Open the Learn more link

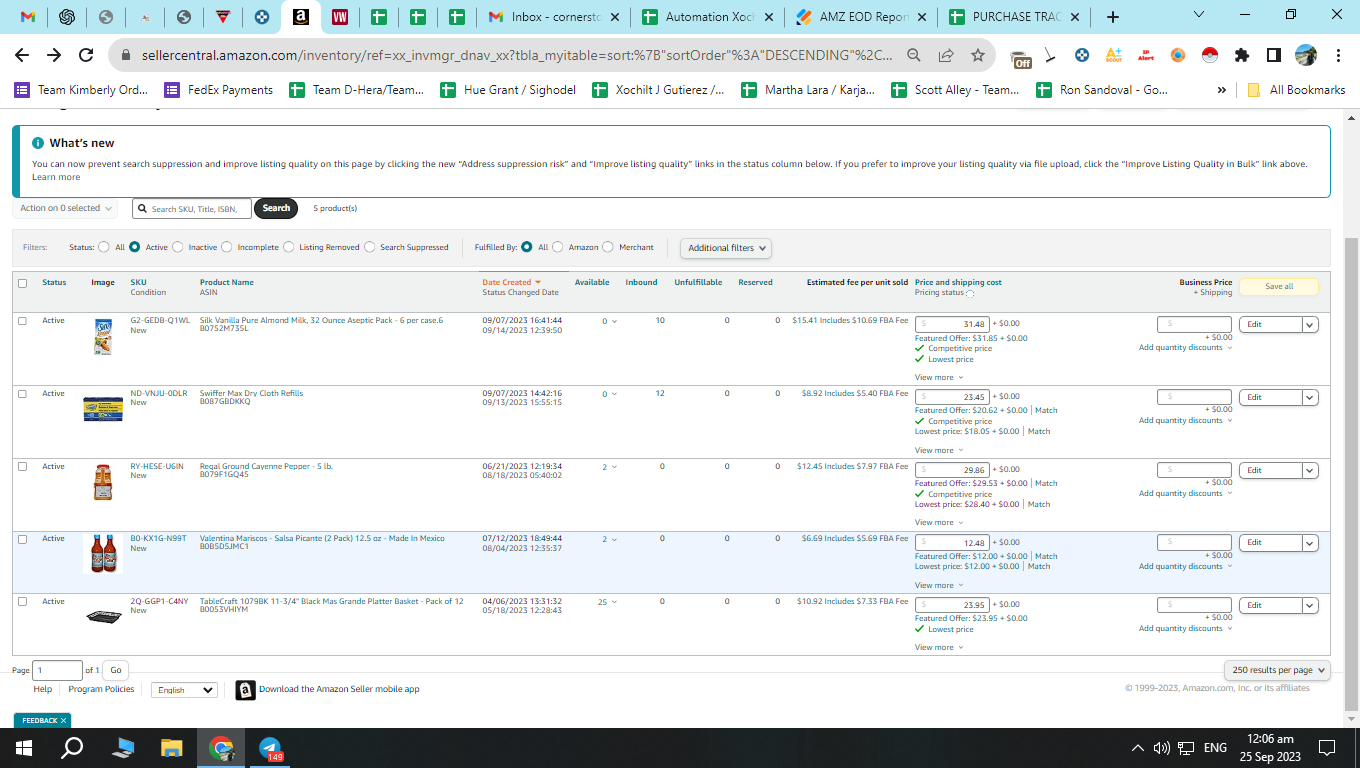[56, 177]
